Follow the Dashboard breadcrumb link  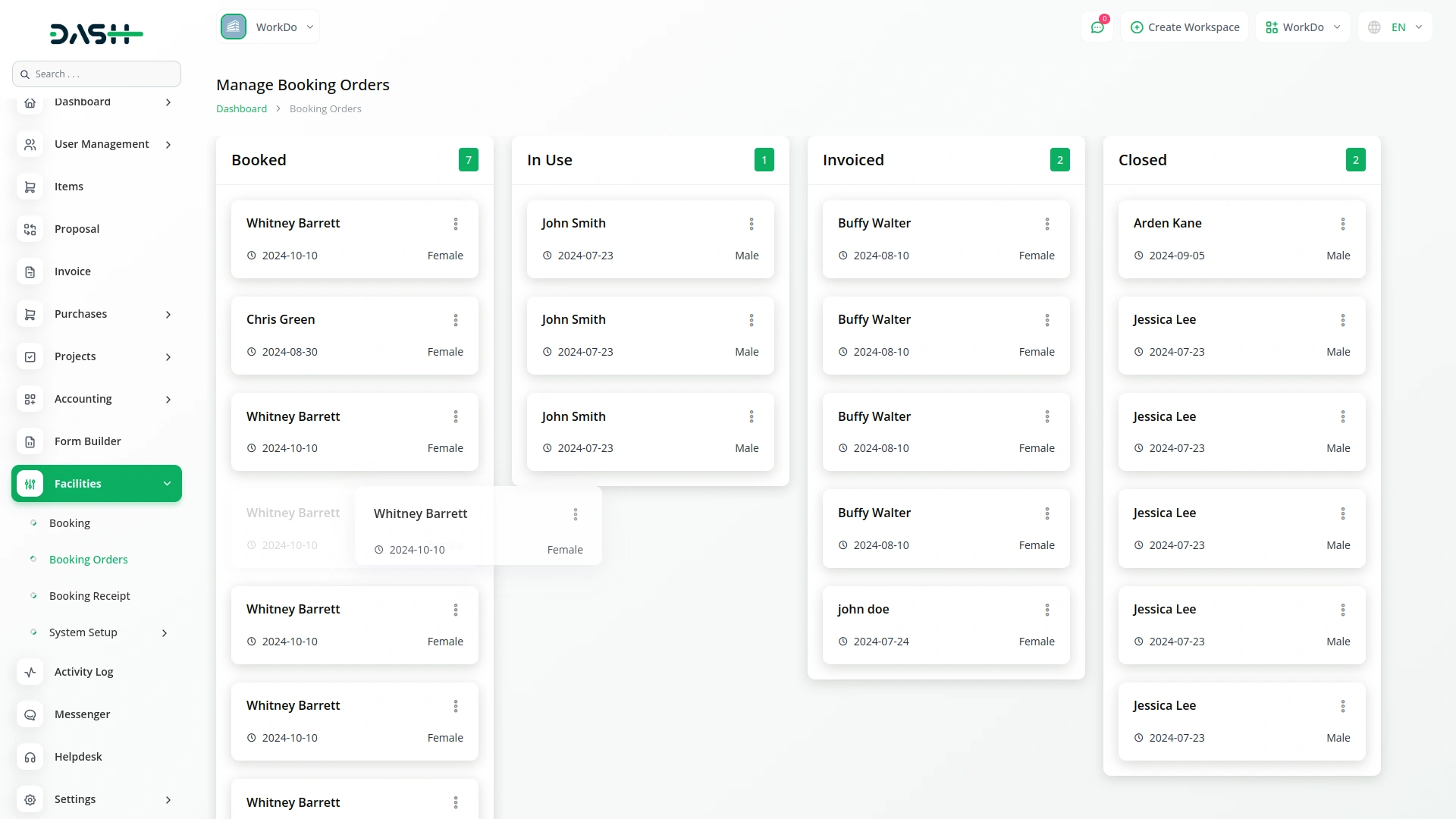pos(241,108)
